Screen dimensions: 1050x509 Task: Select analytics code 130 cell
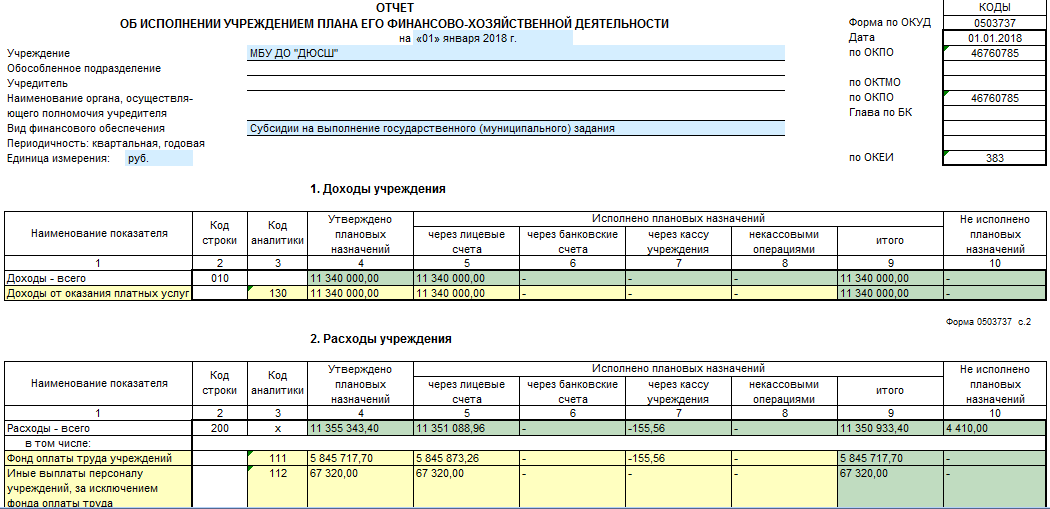[x=277, y=293]
